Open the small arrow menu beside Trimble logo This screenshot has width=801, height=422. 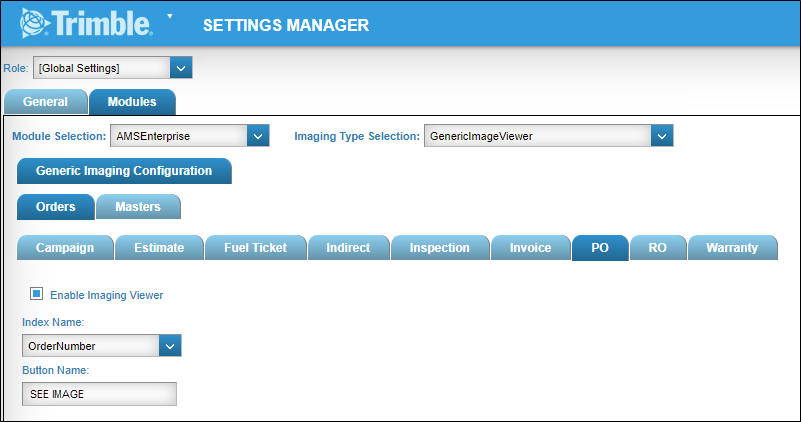point(170,16)
